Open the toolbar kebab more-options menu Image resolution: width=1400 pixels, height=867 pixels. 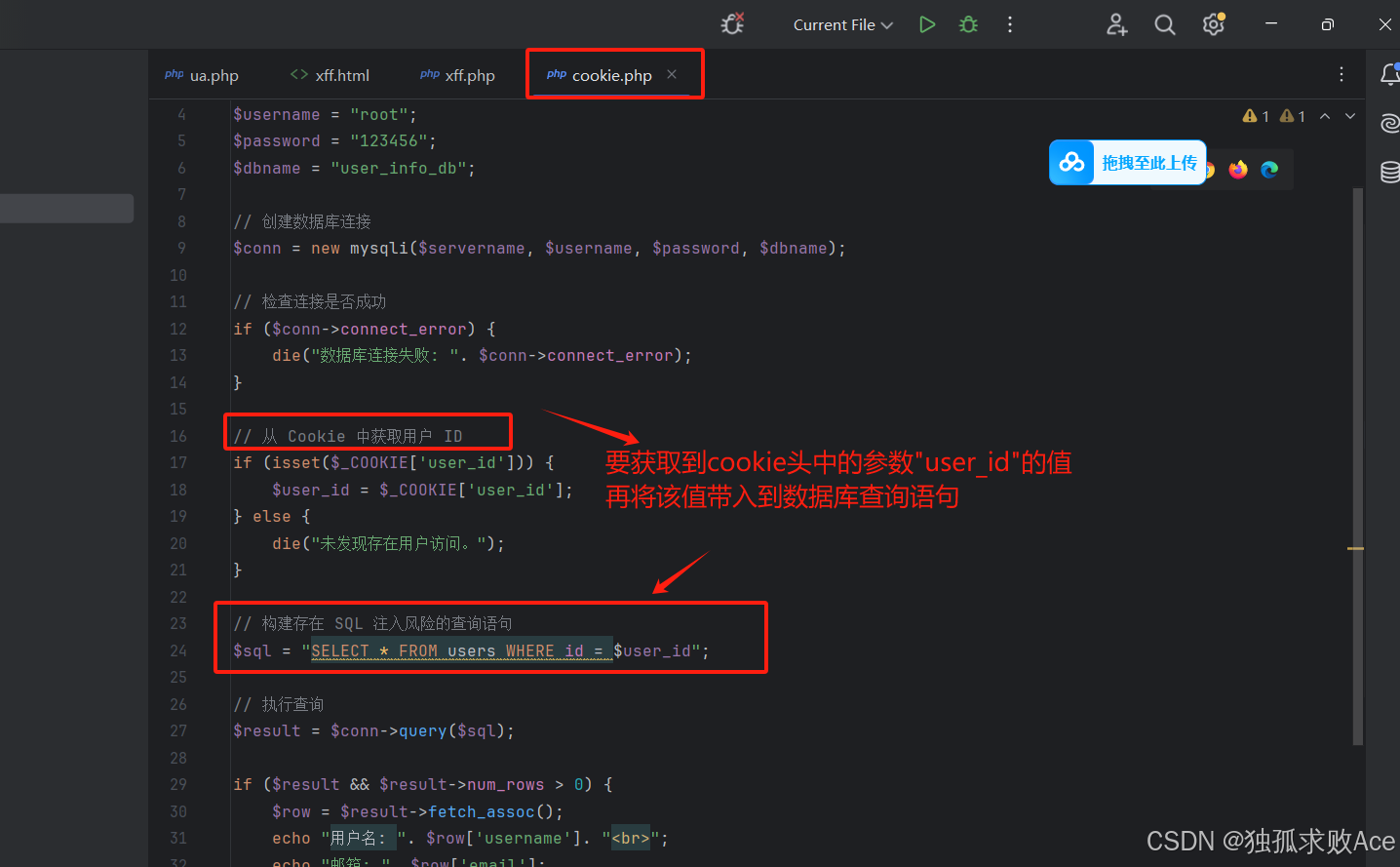point(1009,24)
